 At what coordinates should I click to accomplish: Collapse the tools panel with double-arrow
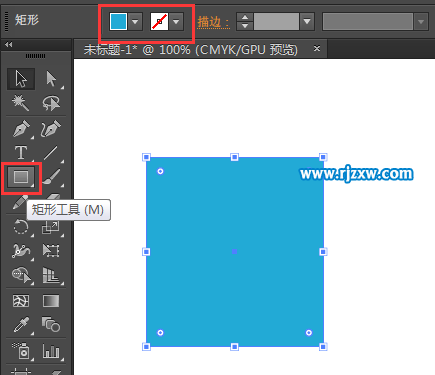[x=9, y=44]
